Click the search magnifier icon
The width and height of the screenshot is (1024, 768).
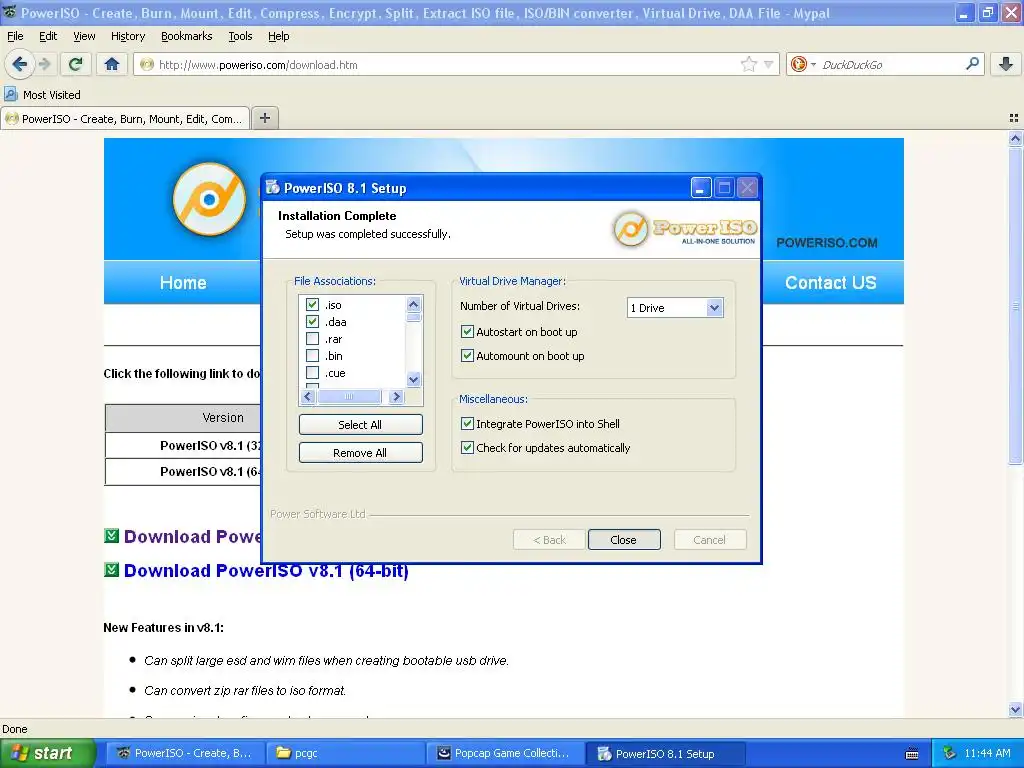pyautogui.click(x=972, y=64)
